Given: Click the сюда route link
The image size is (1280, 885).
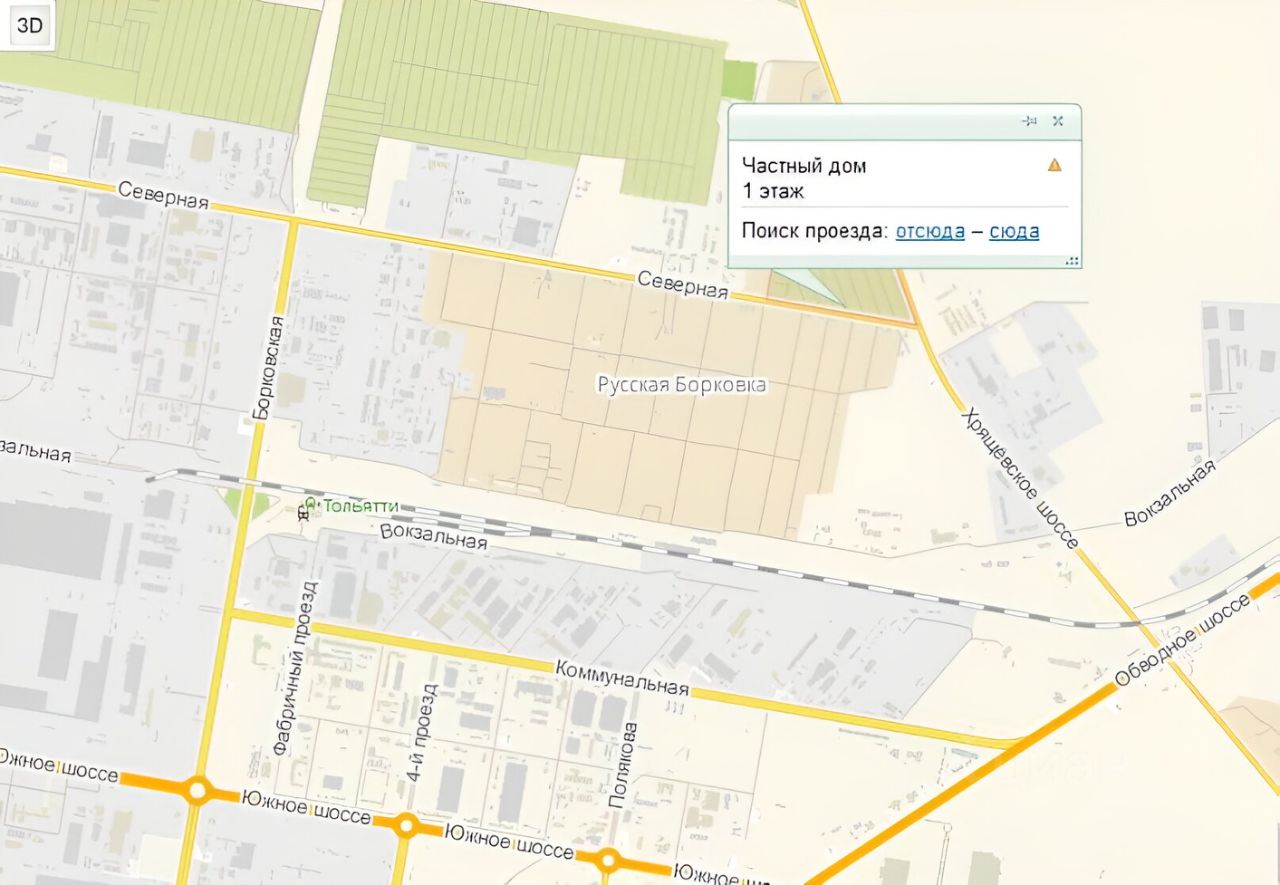Looking at the screenshot, I should pos(1014,231).
